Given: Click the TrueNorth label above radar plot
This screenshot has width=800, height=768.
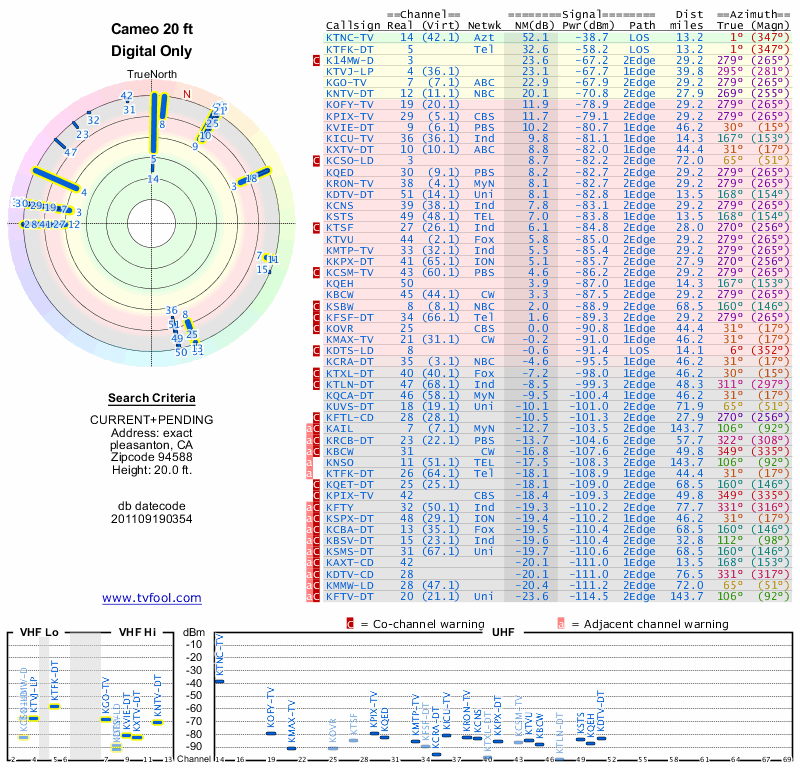Looking at the screenshot, I should (x=152, y=75).
